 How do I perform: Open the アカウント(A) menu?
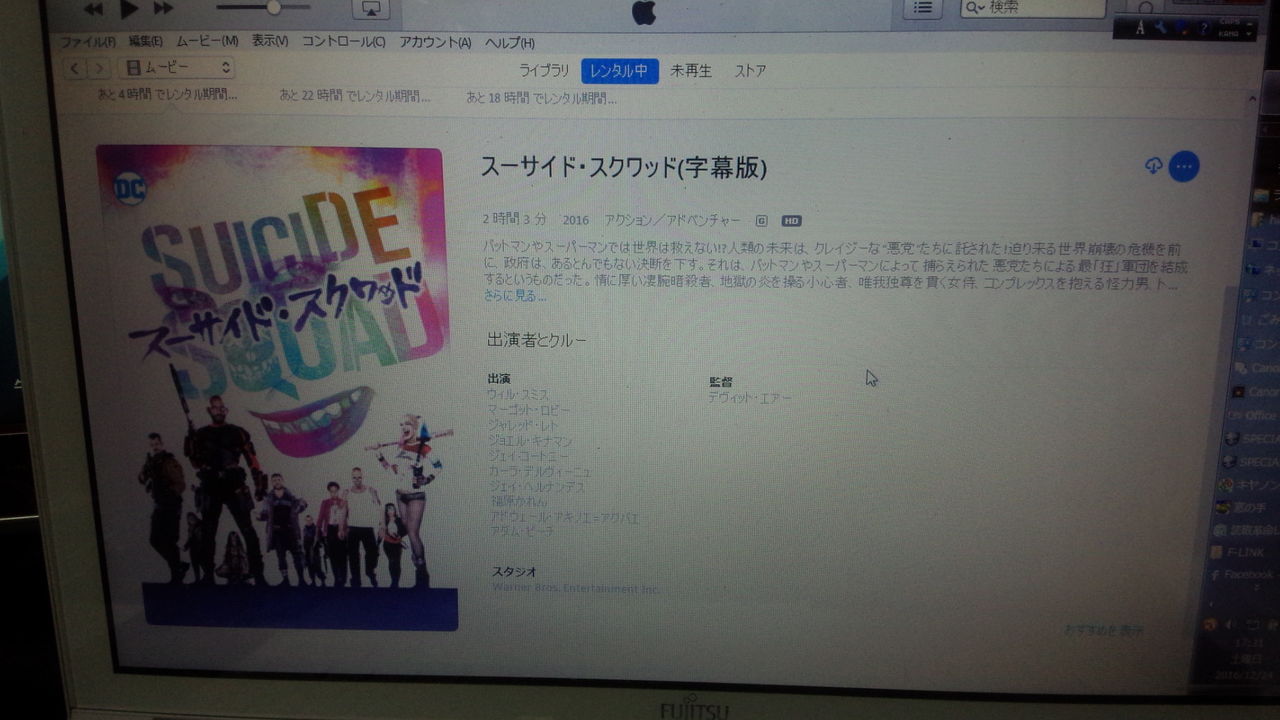435,43
